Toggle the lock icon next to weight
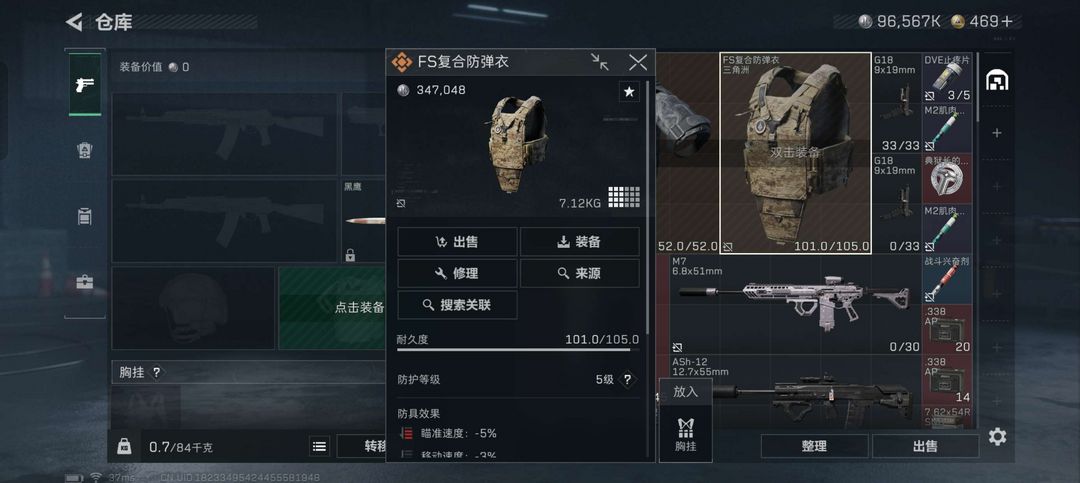Image resolution: width=1080 pixels, height=483 pixels. pos(124,446)
